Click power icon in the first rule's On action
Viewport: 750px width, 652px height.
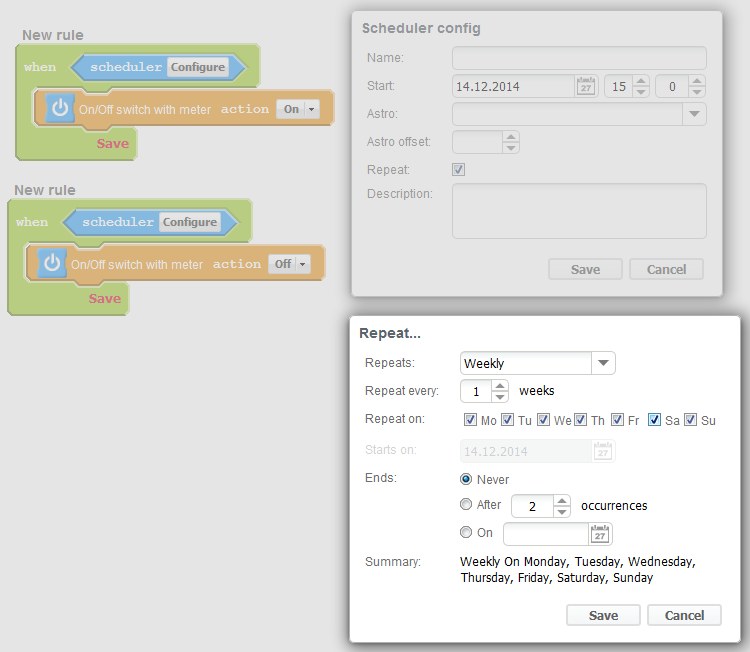(60, 109)
